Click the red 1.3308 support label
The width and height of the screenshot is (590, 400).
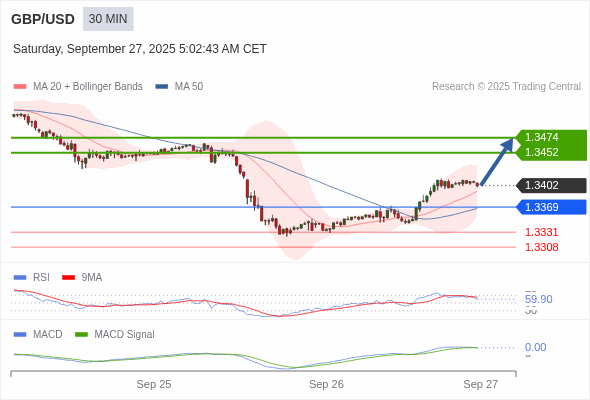(x=541, y=247)
